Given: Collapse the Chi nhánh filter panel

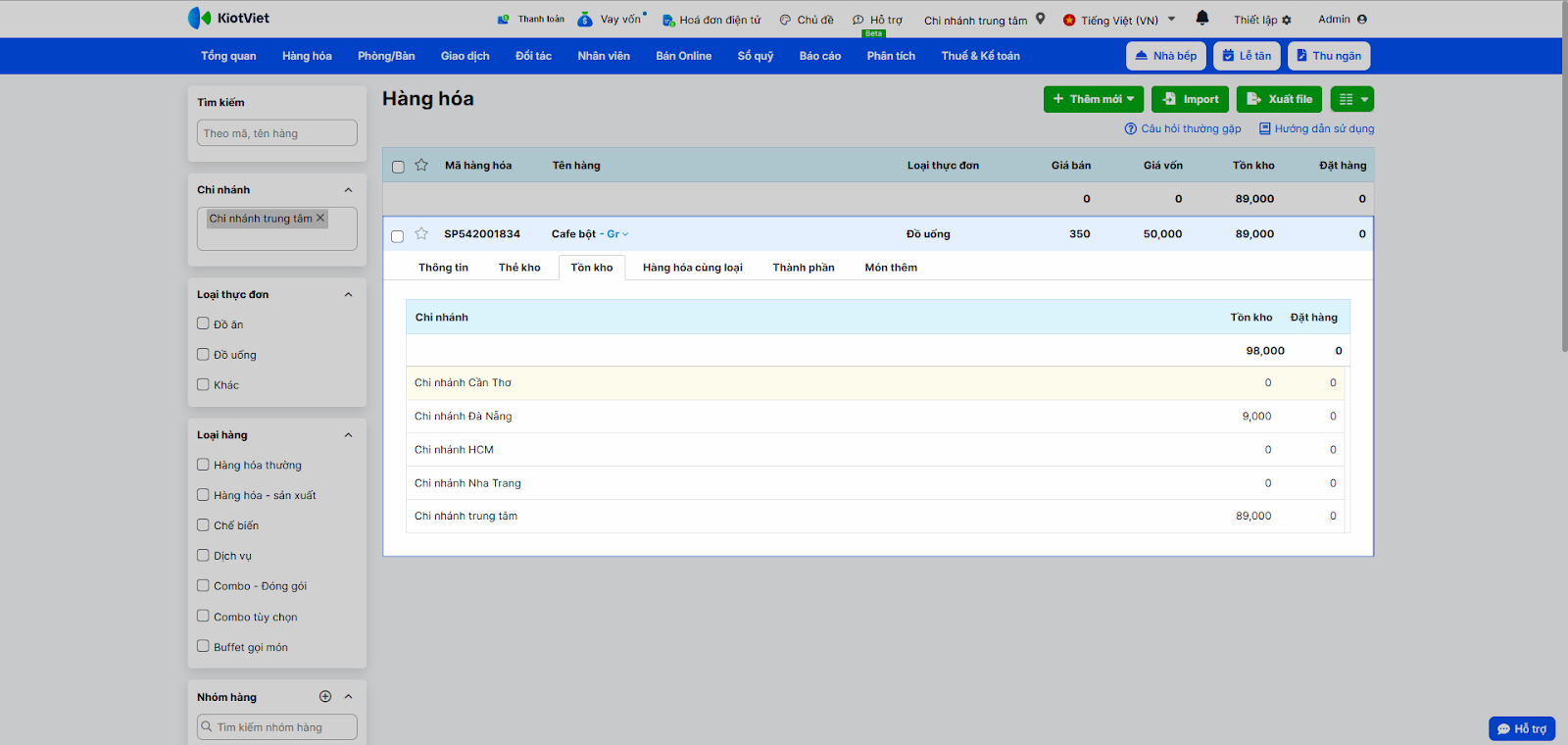Looking at the screenshot, I should [x=348, y=190].
